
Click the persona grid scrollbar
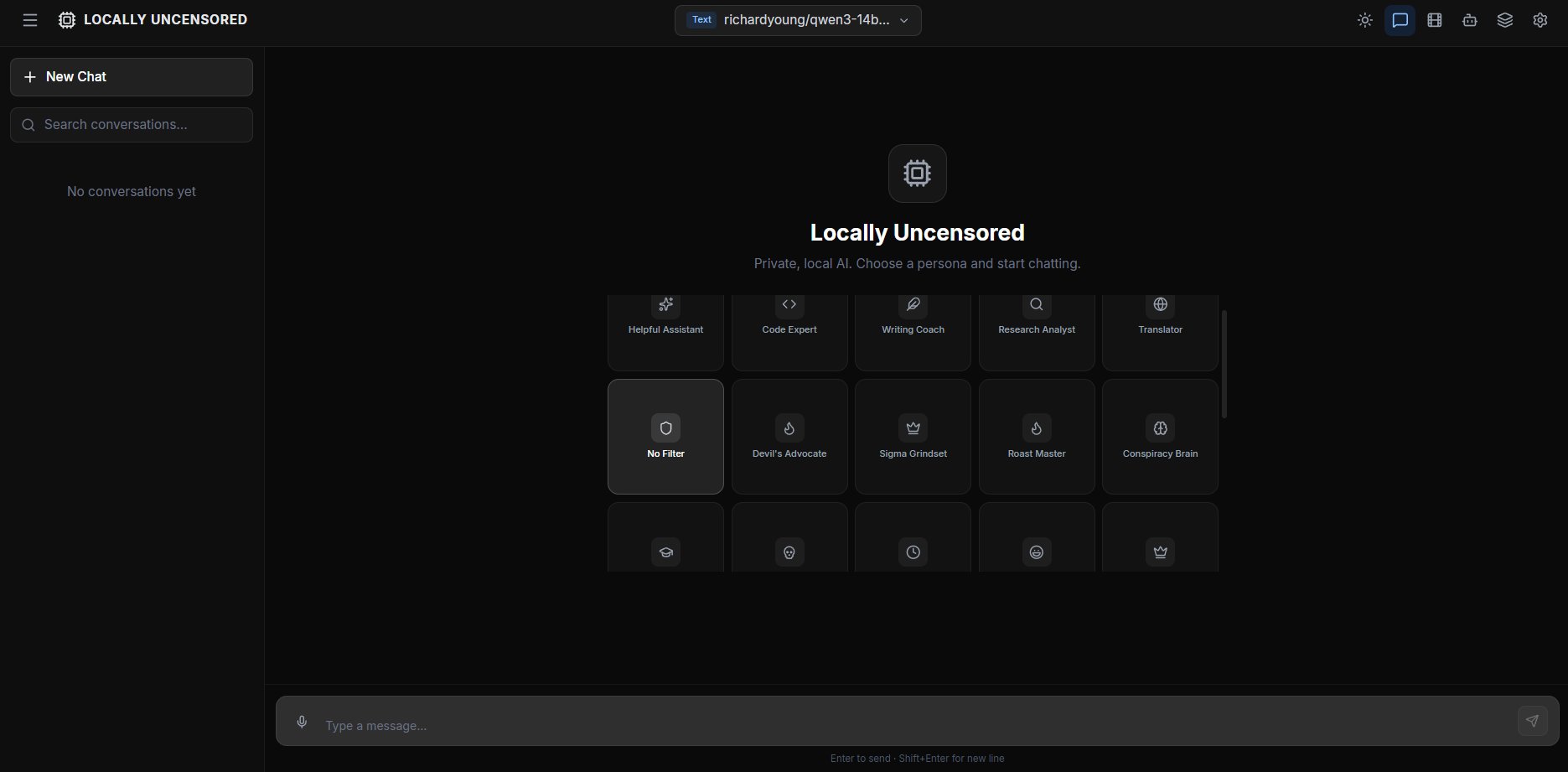(1224, 365)
